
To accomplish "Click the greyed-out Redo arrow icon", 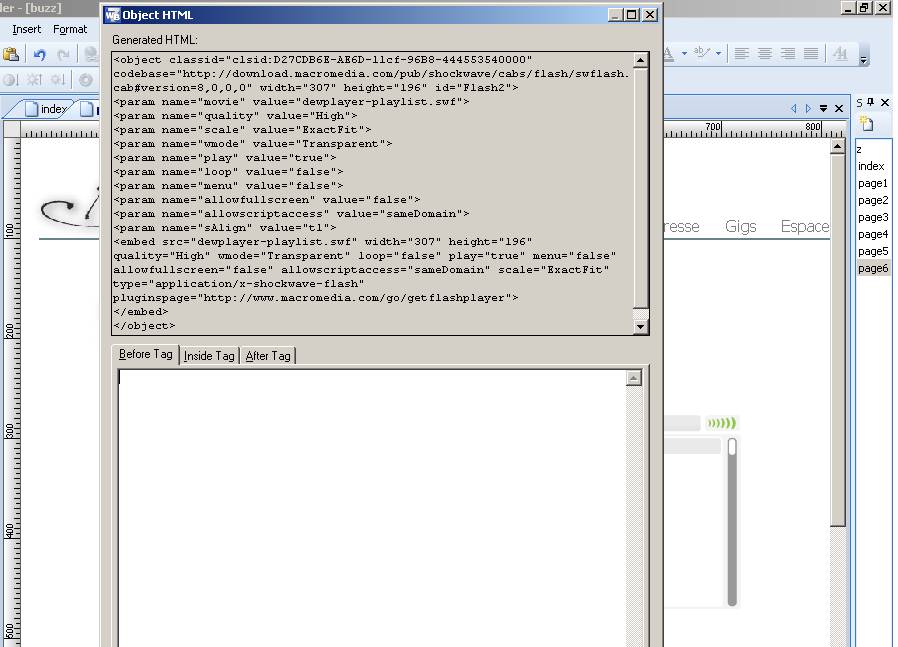I will point(63,54).
